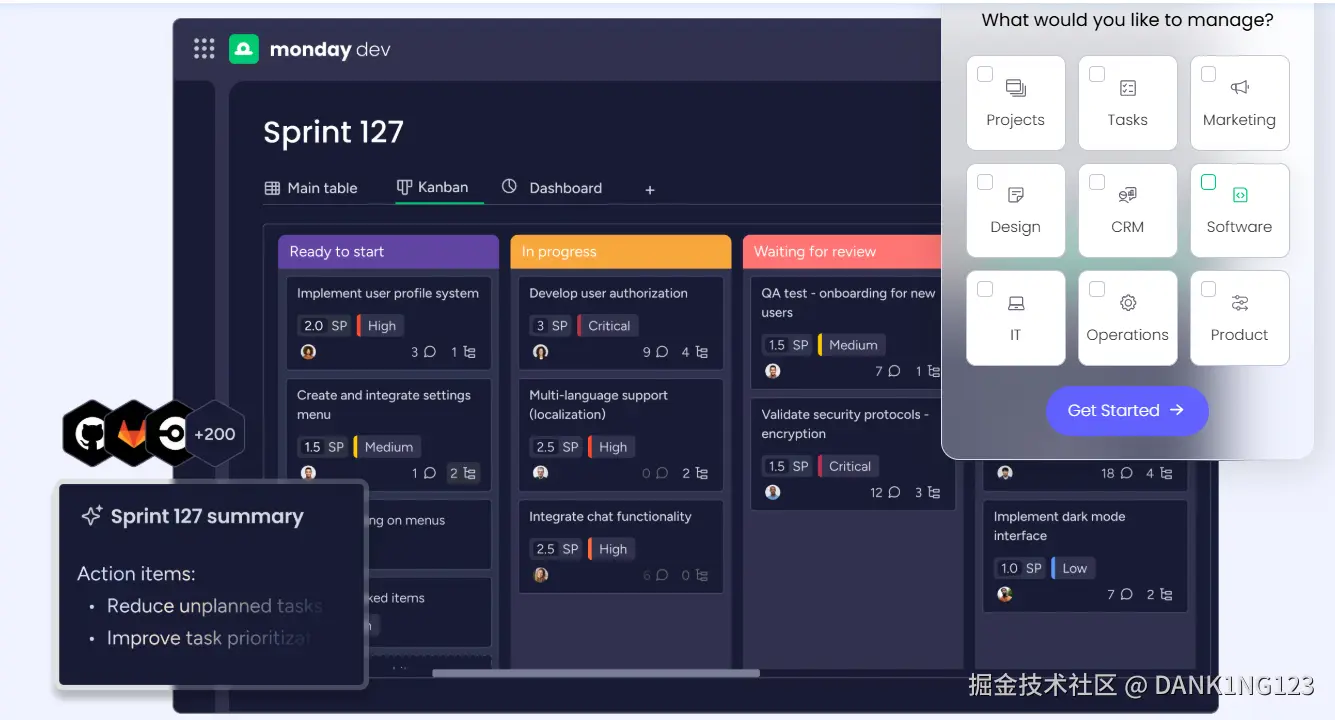Click assignee avatar on Integrate chat functionality card
1335x720 pixels.
[541, 575]
